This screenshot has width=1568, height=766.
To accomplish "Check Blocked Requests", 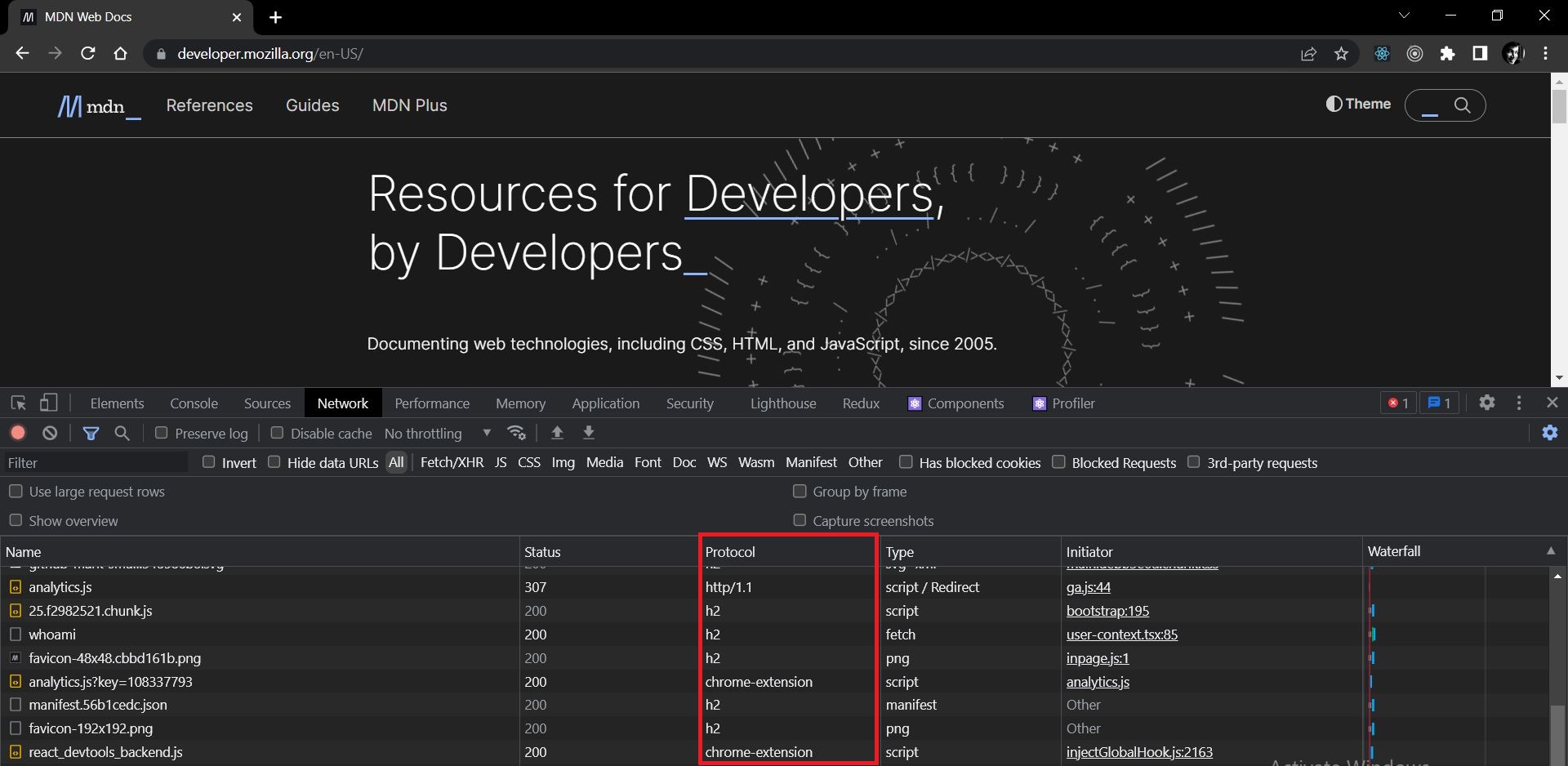I will tap(1058, 462).
